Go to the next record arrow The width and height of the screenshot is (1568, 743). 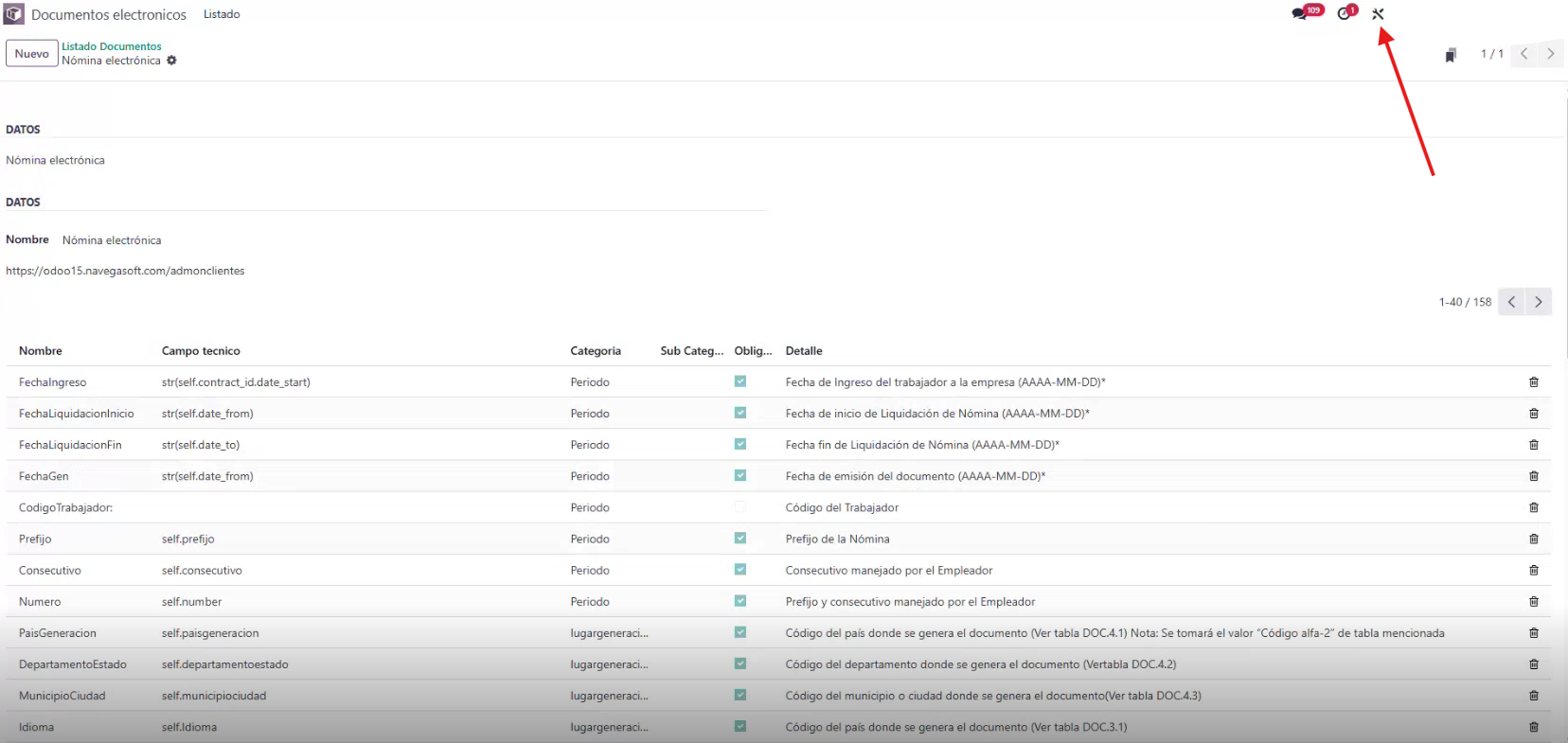pyautogui.click(x=1550, y=54)
